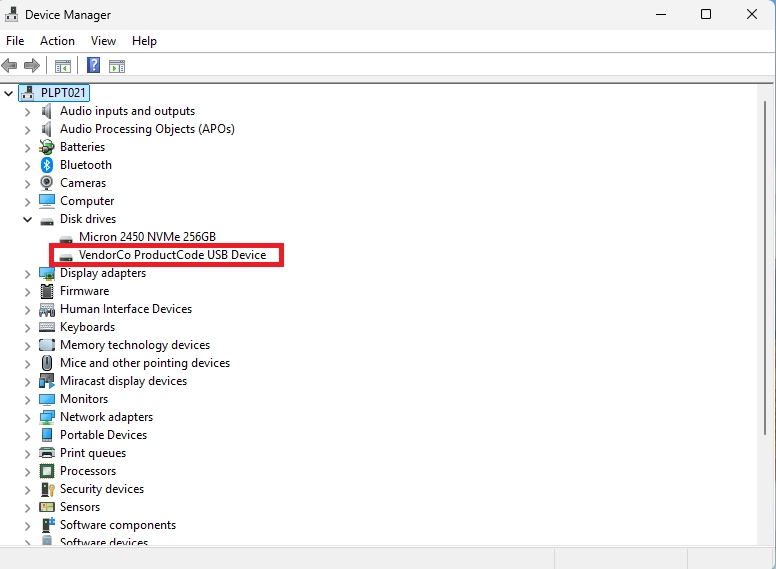
Task: Click the Disk drives category icon
Action: [47, 221]
